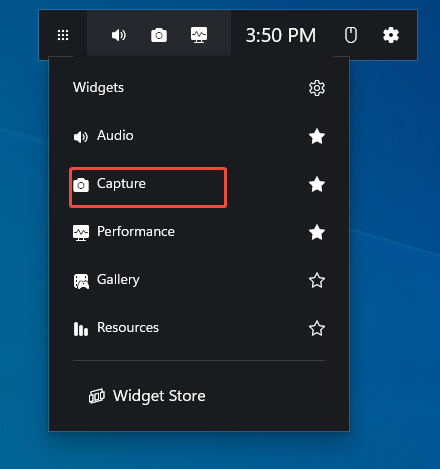Open the widget menu grid icon

(63, 35)
